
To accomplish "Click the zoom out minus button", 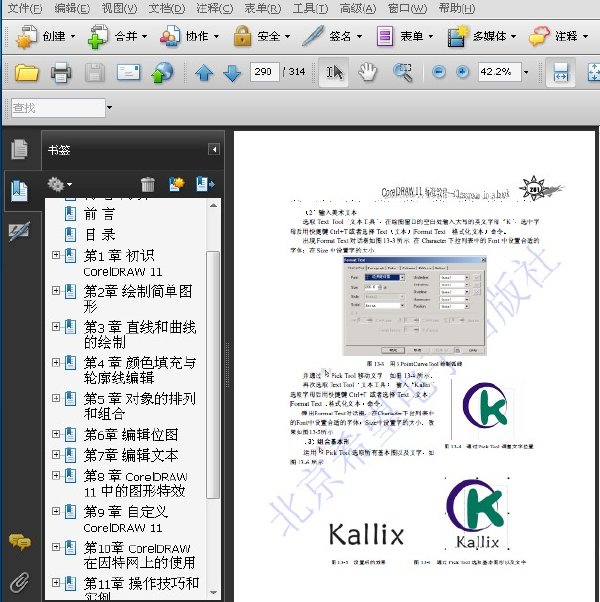I will click(439, 72).
